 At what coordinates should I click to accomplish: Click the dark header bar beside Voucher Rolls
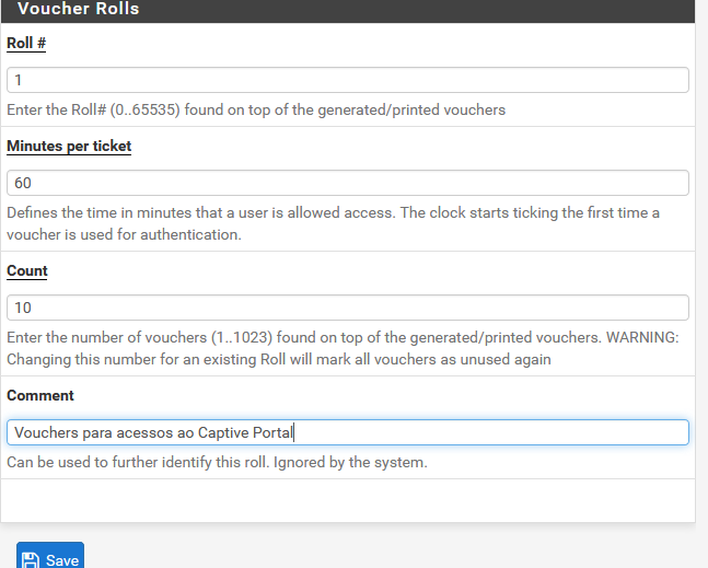tap(415, 9)
